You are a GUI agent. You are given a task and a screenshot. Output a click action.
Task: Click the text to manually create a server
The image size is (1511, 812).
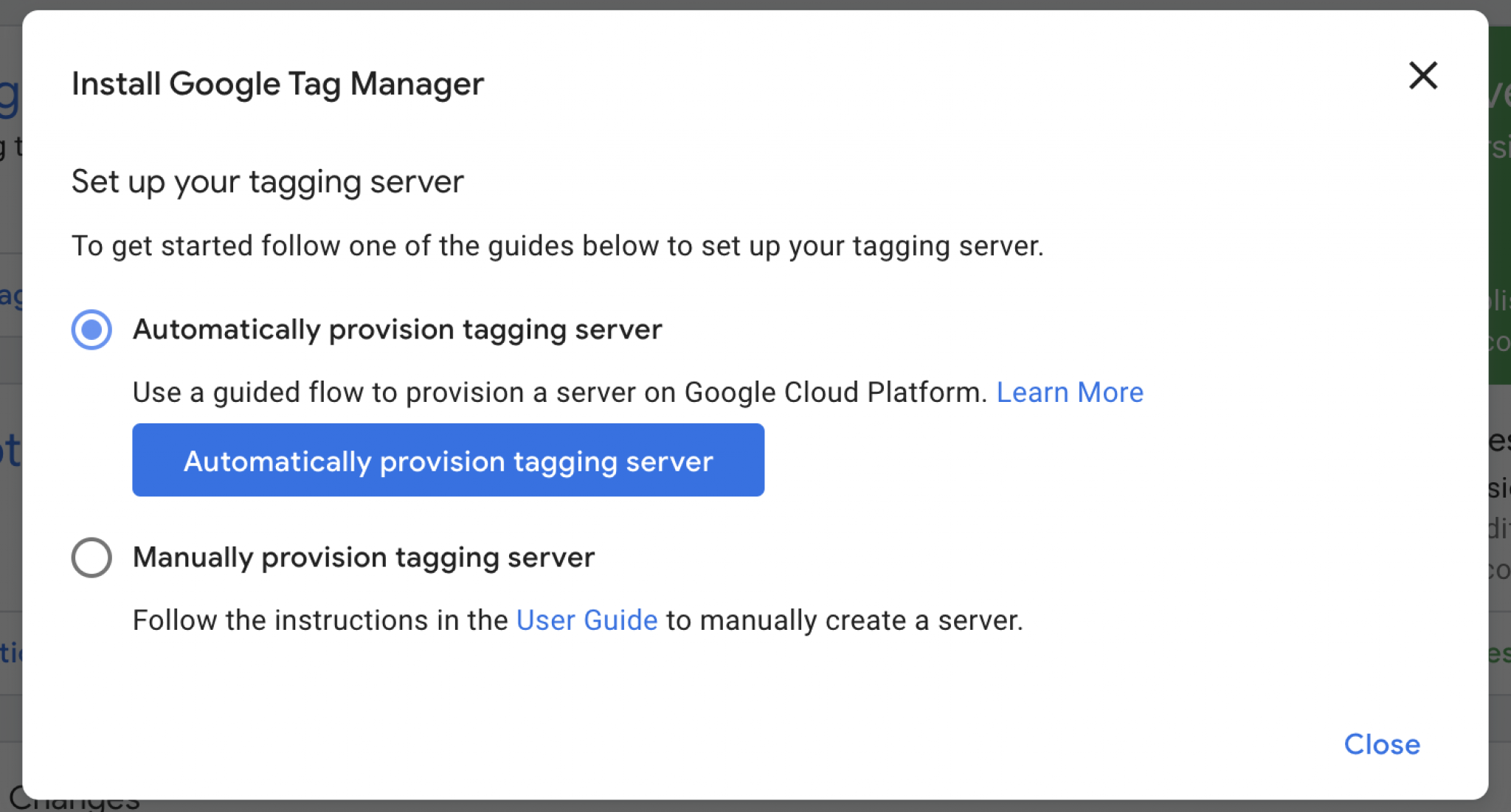[844, 620]
